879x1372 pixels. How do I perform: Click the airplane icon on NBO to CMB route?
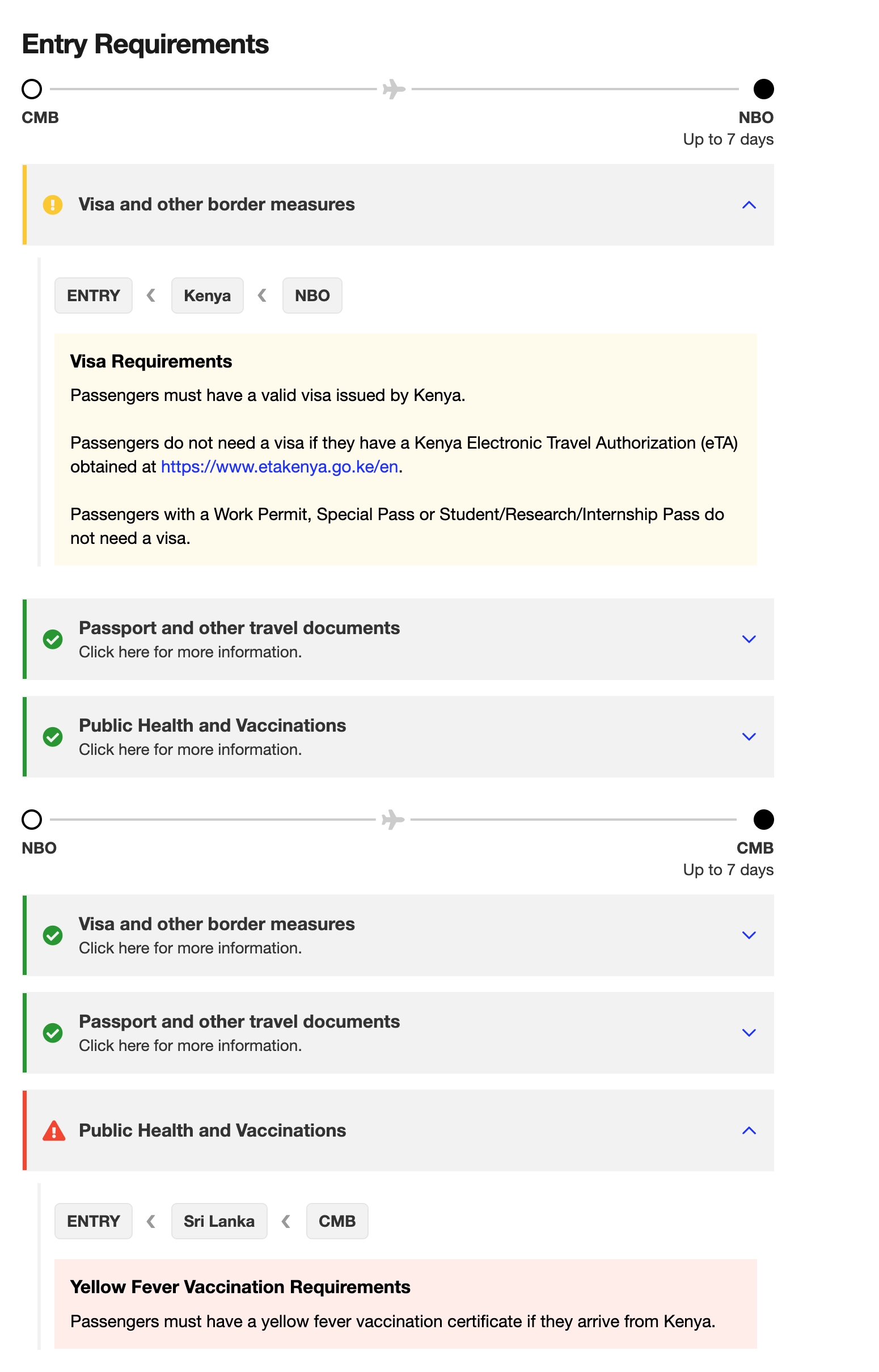pyautogui.click(x=392, y=820)
